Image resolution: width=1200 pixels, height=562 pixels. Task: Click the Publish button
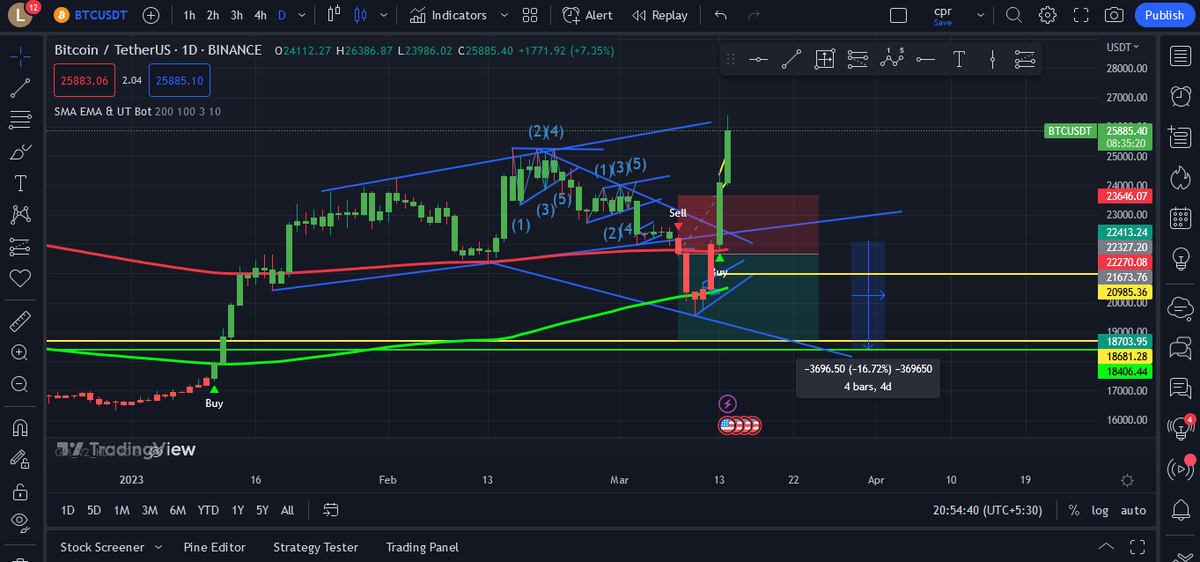pyautogui.click(x=1164, y=15)
